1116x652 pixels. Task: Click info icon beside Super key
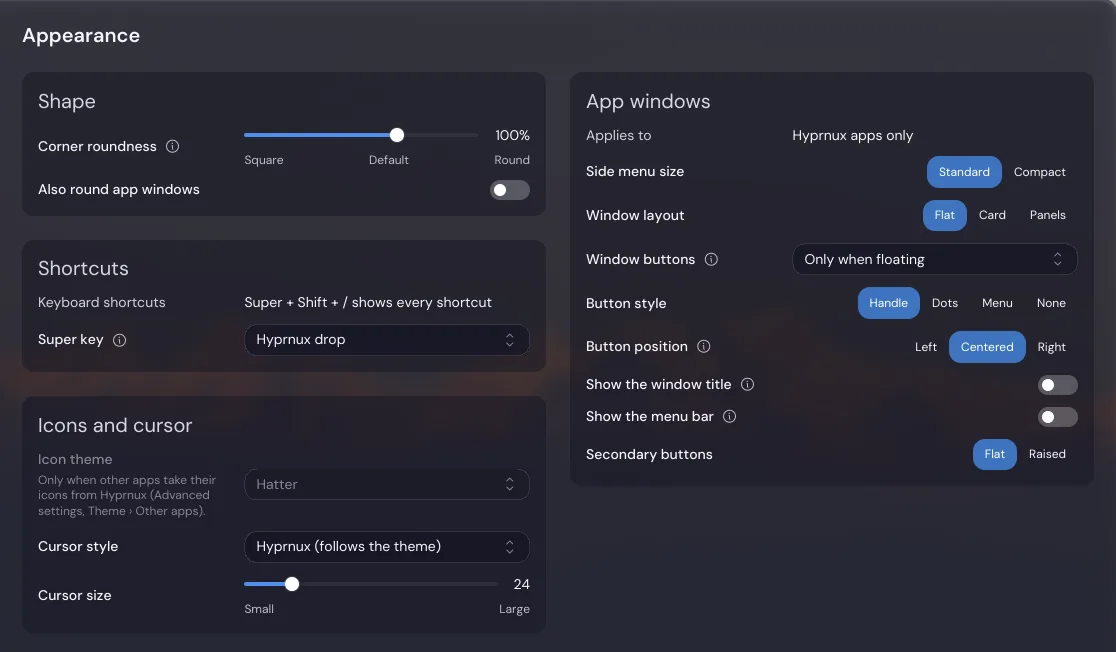[x=120, y=340]
